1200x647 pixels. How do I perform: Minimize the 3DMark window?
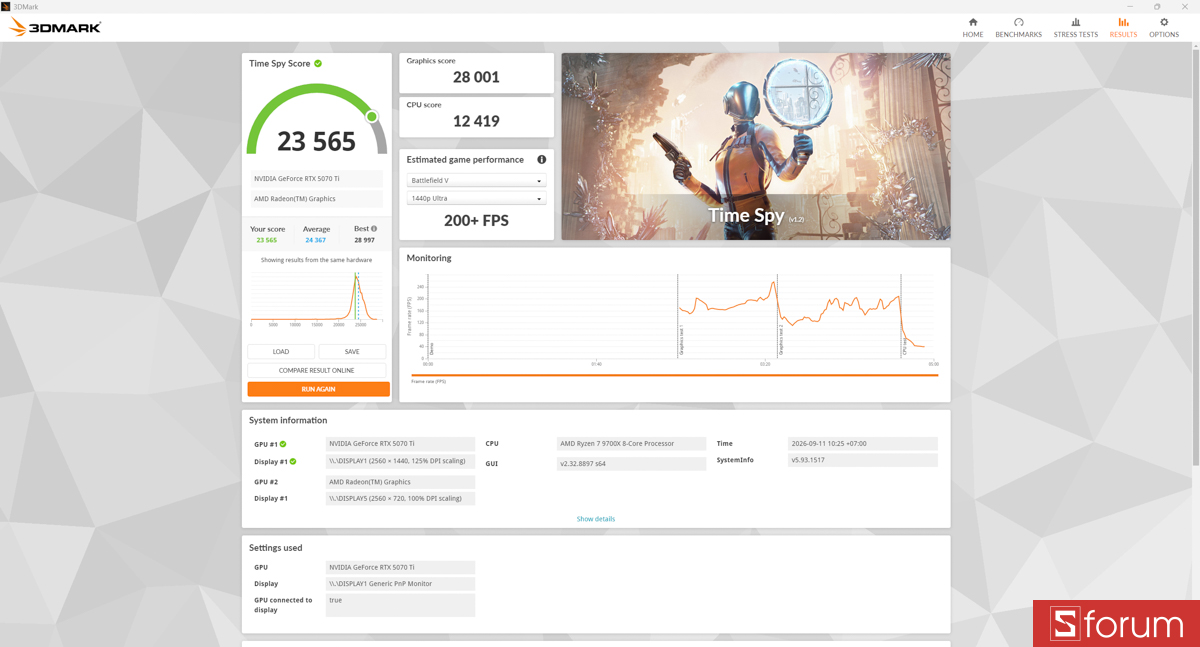pos(1128,6)
